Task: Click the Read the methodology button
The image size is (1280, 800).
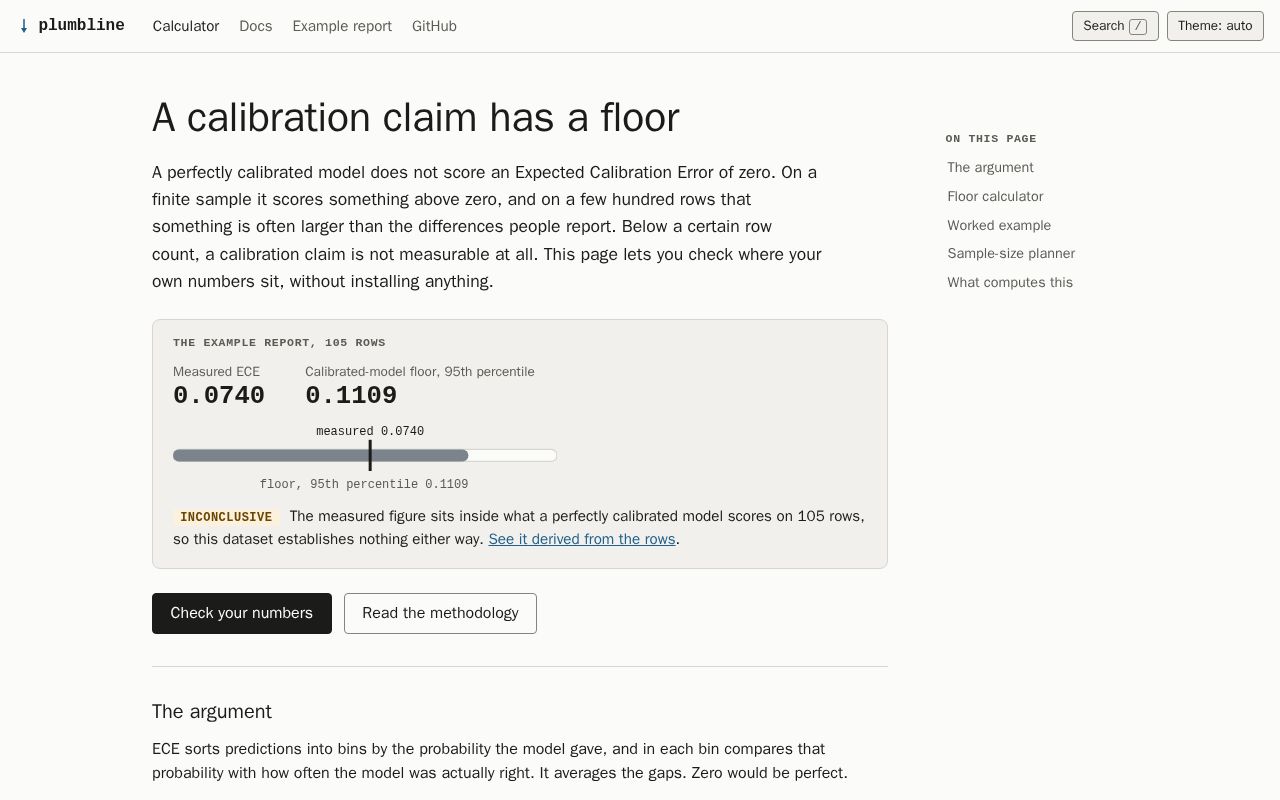Action: coord(440,613)
